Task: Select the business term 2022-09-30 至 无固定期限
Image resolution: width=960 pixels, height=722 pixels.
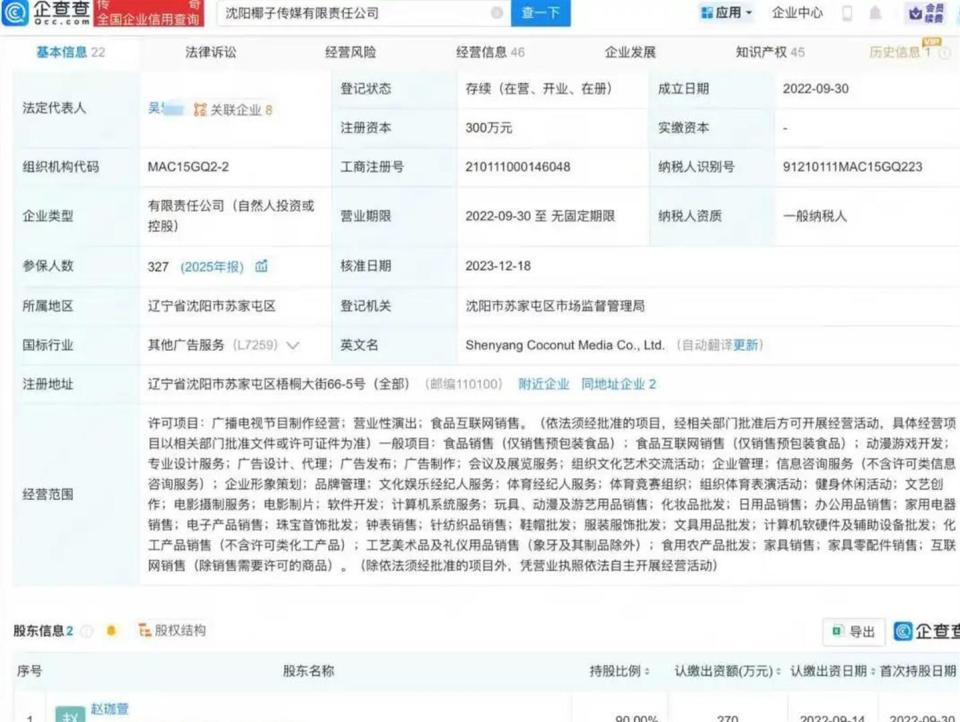Action: pos(540,216)
